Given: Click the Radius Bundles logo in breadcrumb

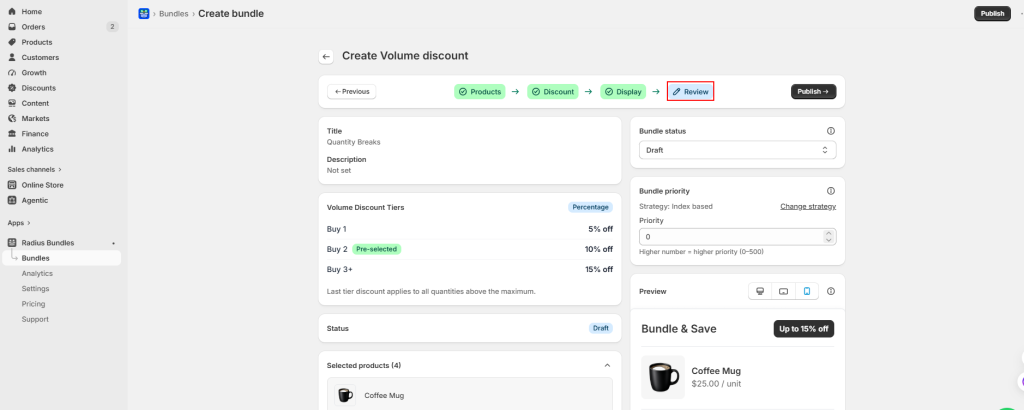Looking at the screenshot, I should point(144,13).
